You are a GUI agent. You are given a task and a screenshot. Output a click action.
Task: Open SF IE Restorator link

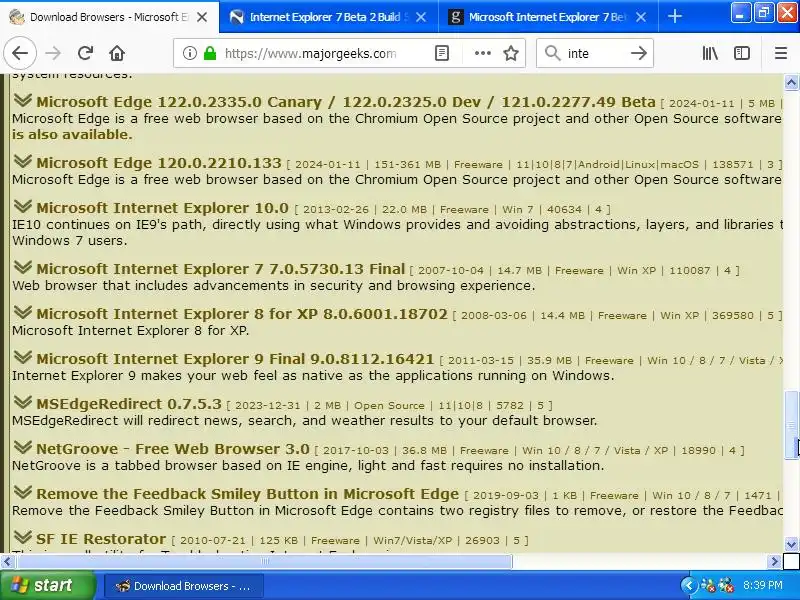pyautogui.click(x=101, y=539)
